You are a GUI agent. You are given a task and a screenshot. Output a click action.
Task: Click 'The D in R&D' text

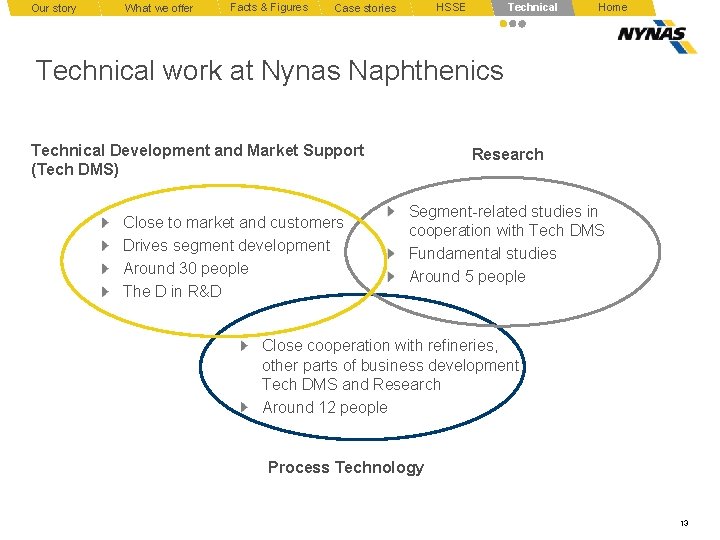click(x=172, y=291)
